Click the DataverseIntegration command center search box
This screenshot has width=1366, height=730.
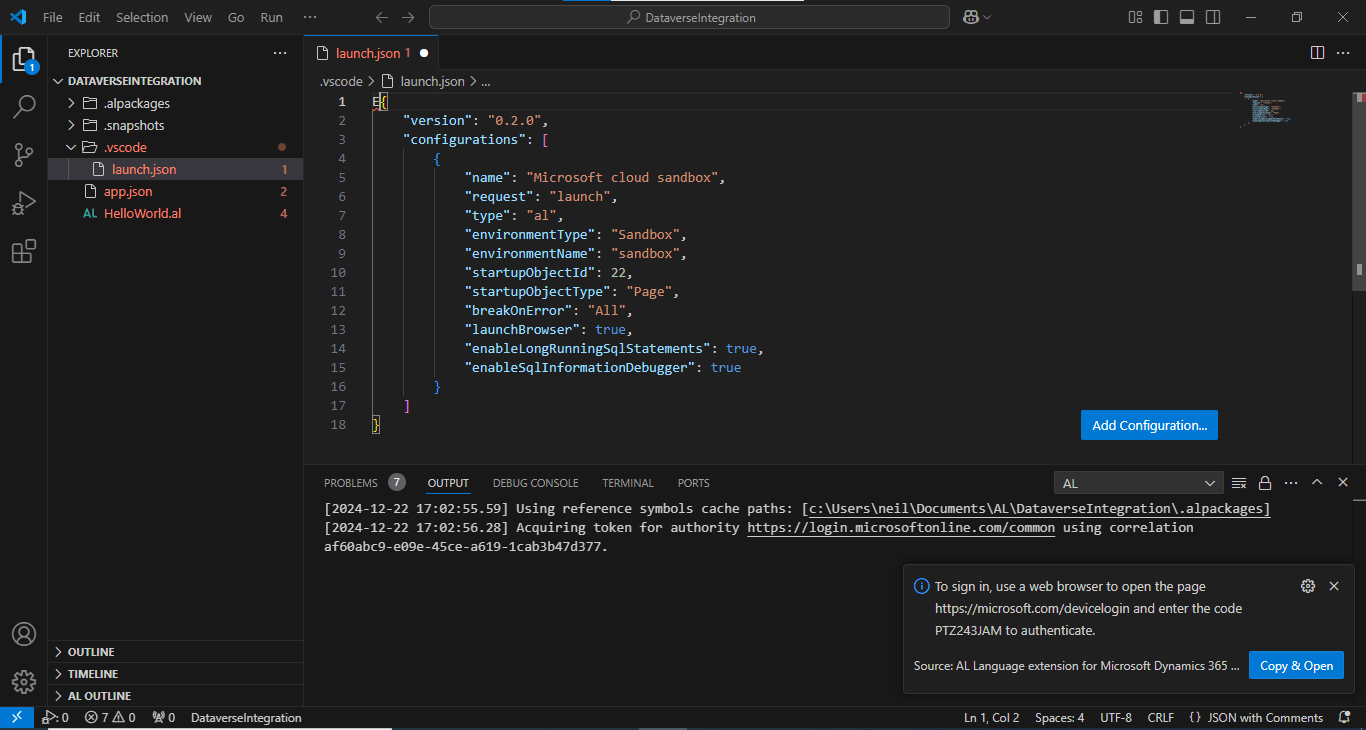pyautogui.click(x=689, y=17)
